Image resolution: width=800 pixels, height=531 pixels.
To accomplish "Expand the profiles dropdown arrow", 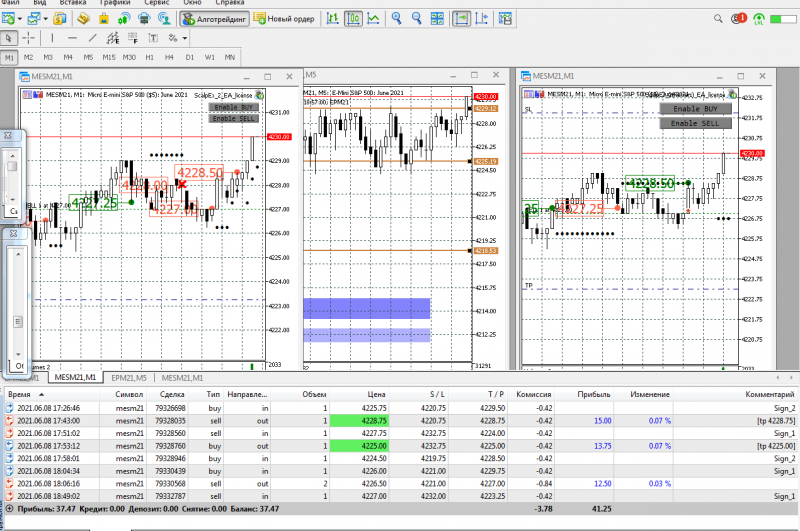I will click(45, 19).
